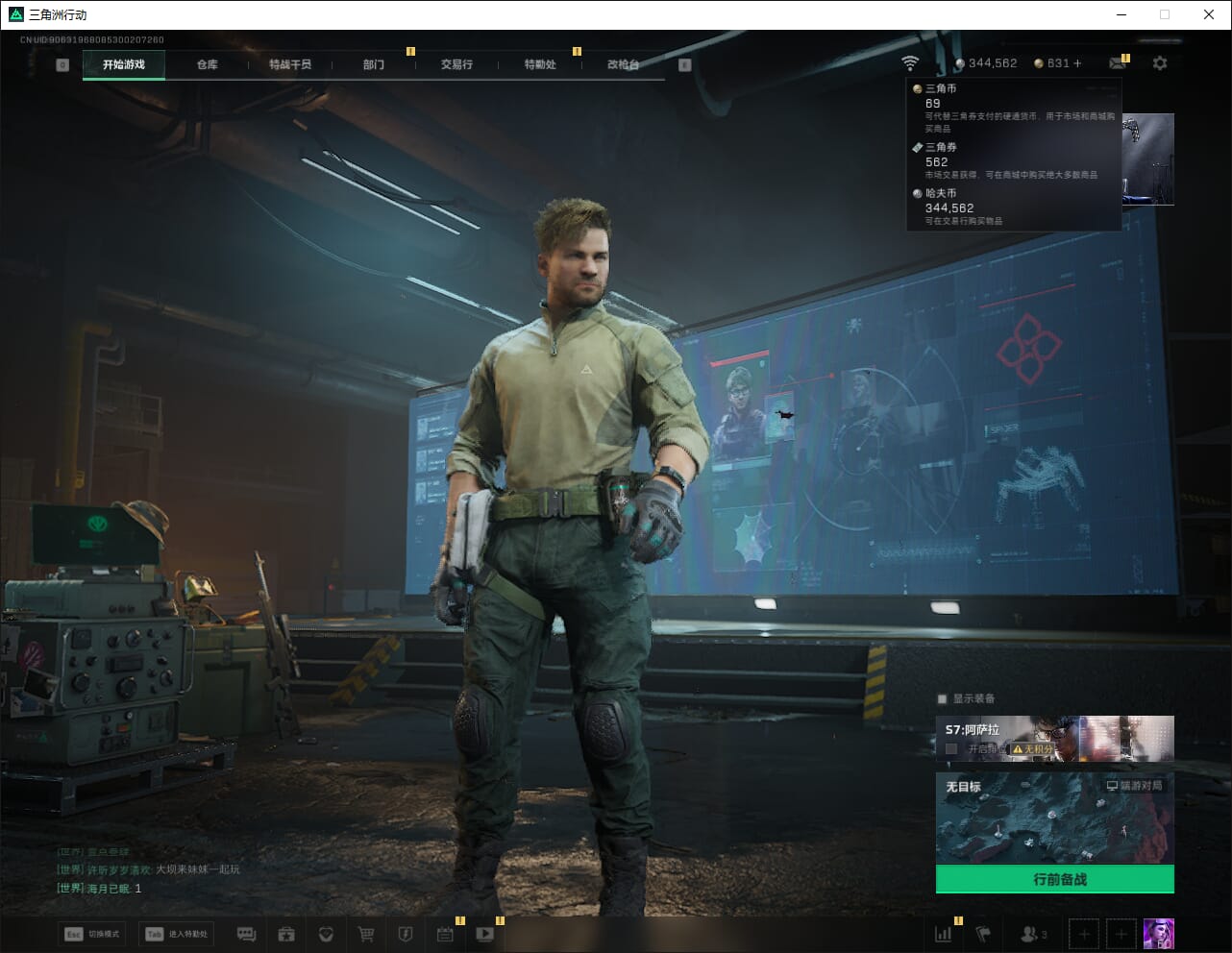Screen dimensions: 1232x953
Task: Open the chat bubble icon
Action: pyautogui.click(x=246, y=934)
